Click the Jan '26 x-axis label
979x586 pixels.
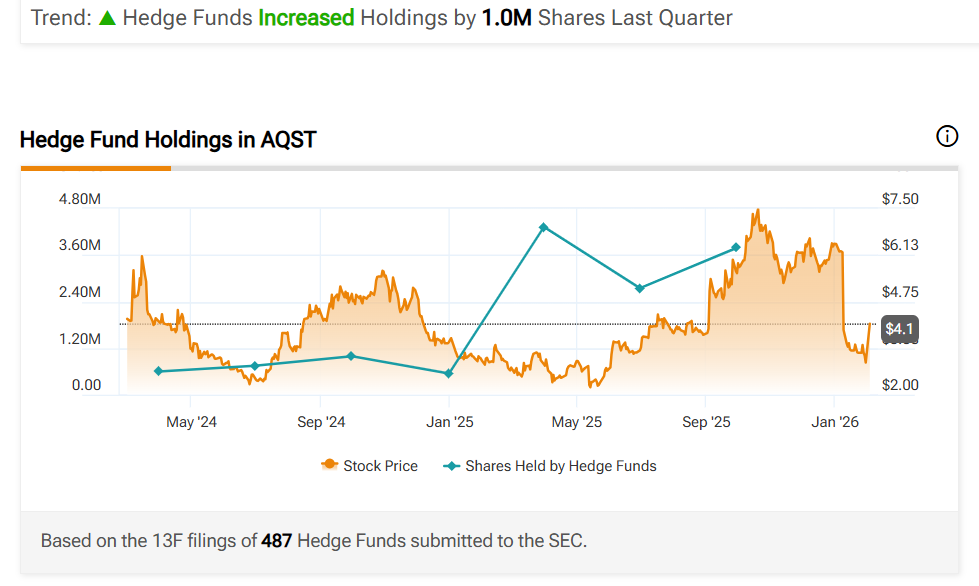pos(835,422)
